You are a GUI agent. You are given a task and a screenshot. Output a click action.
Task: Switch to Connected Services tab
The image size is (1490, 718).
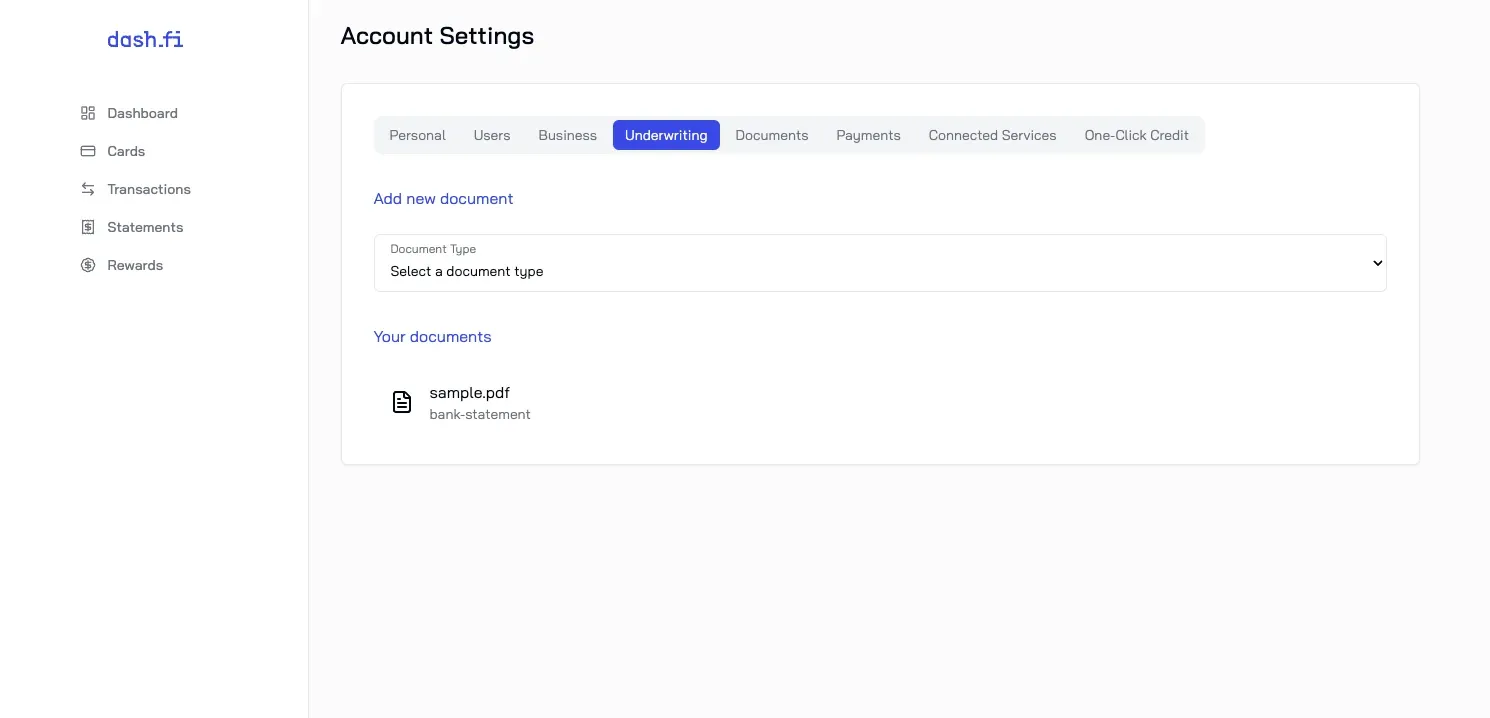[992, 135]
